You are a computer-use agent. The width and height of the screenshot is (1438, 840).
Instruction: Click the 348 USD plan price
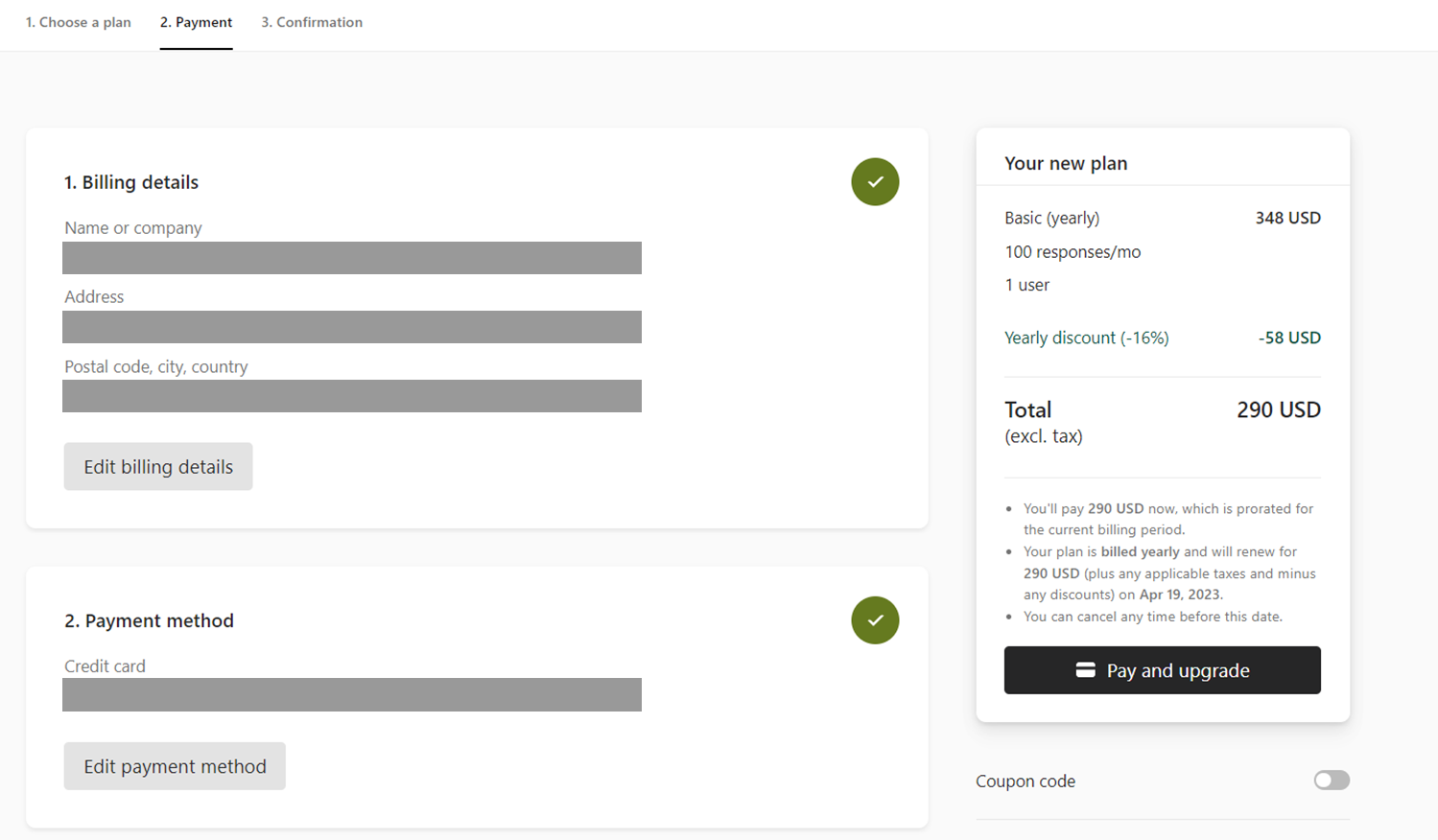(1288, 218)
